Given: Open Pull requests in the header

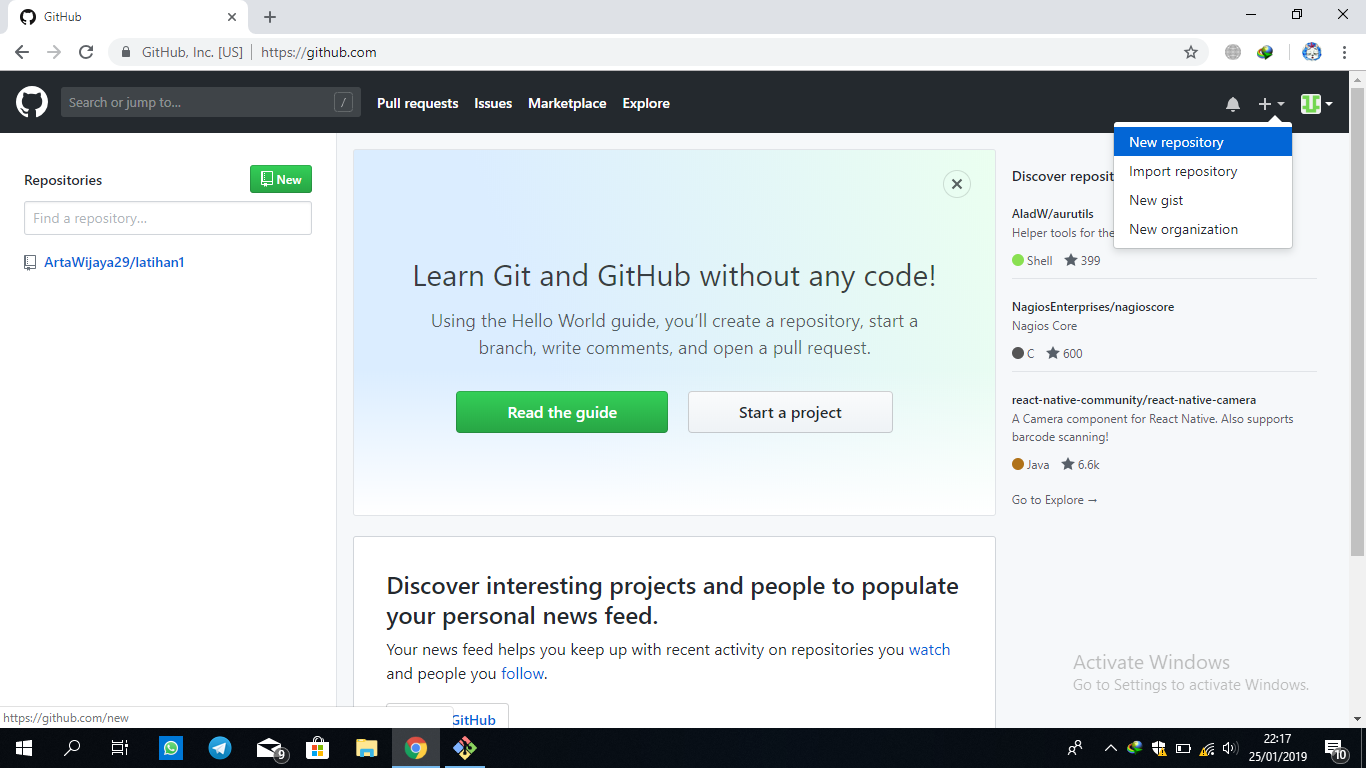Looking at the screenshot, I should [417, 103].
